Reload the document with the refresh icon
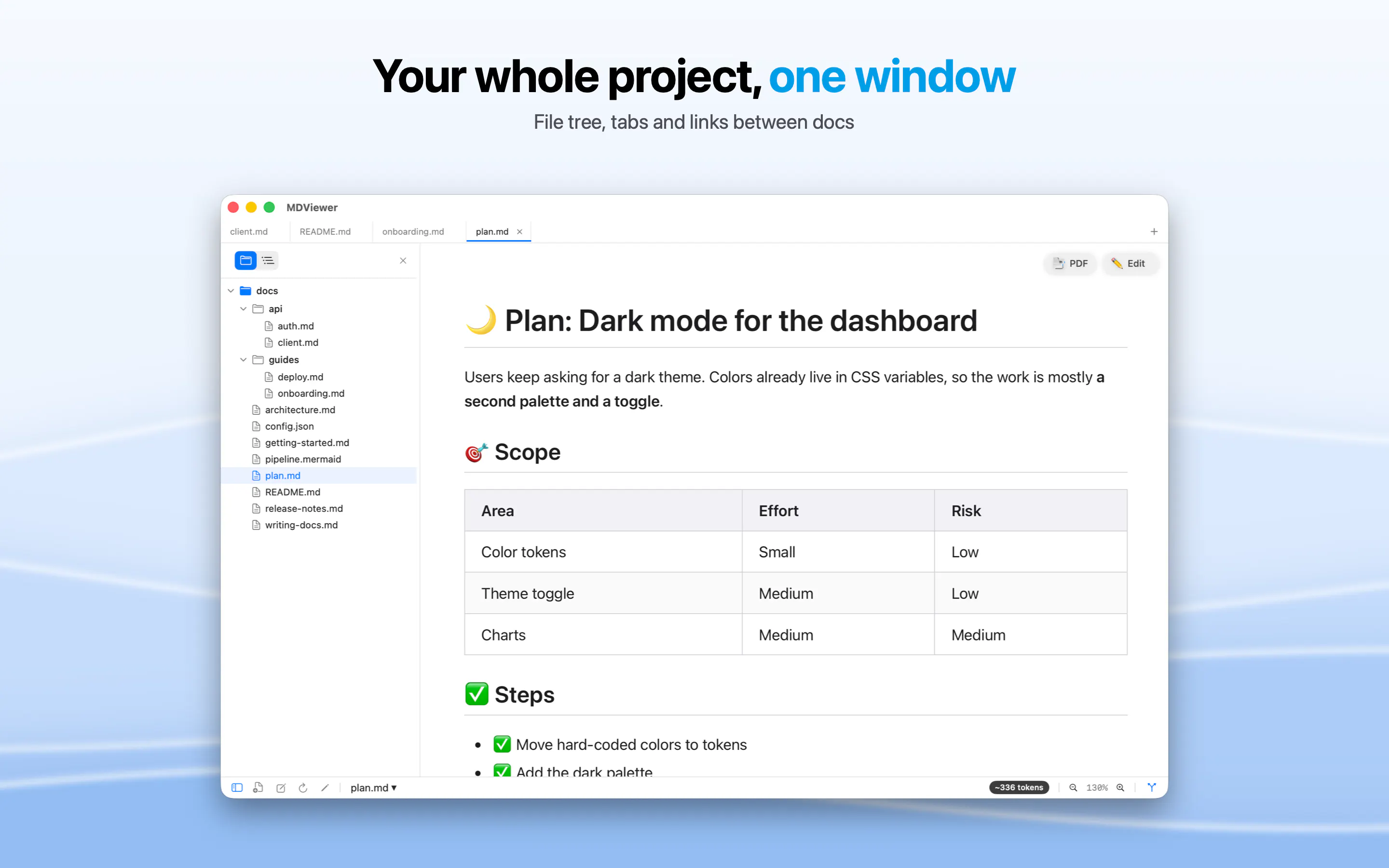The width and height of the screenshot is (1389, 868). 303,787
